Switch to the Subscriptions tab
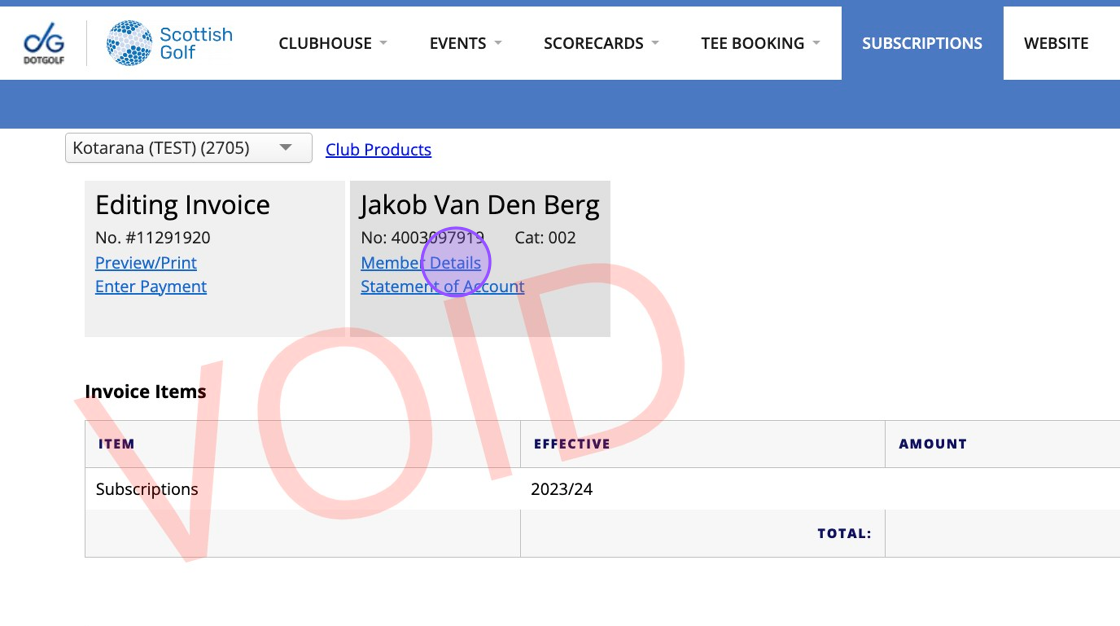The width and height of the screenshot is (1120, 626). [921, 43]
